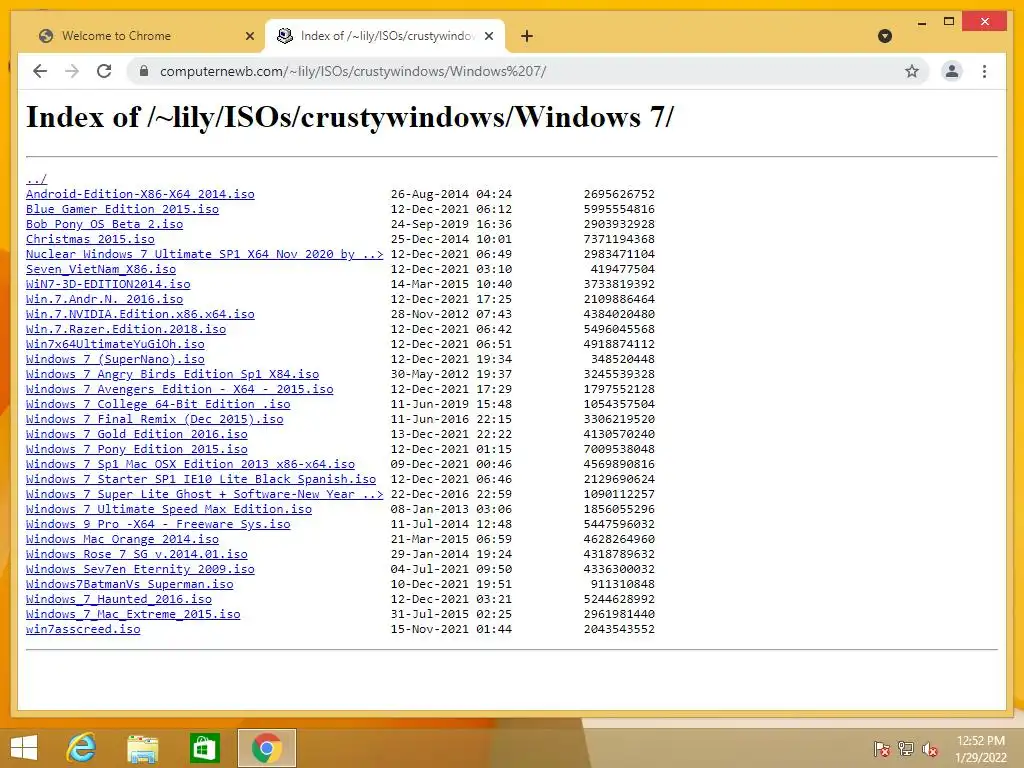1024x768 pixels.
Task: Open the muted volume tray icon
Action: 930,749
